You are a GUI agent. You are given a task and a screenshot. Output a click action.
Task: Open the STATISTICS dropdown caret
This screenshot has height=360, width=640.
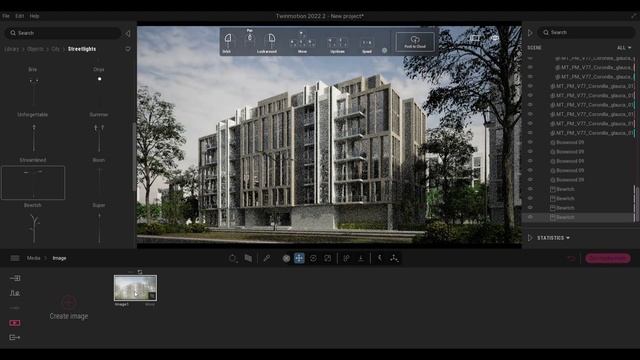click(x=568, y=238)
